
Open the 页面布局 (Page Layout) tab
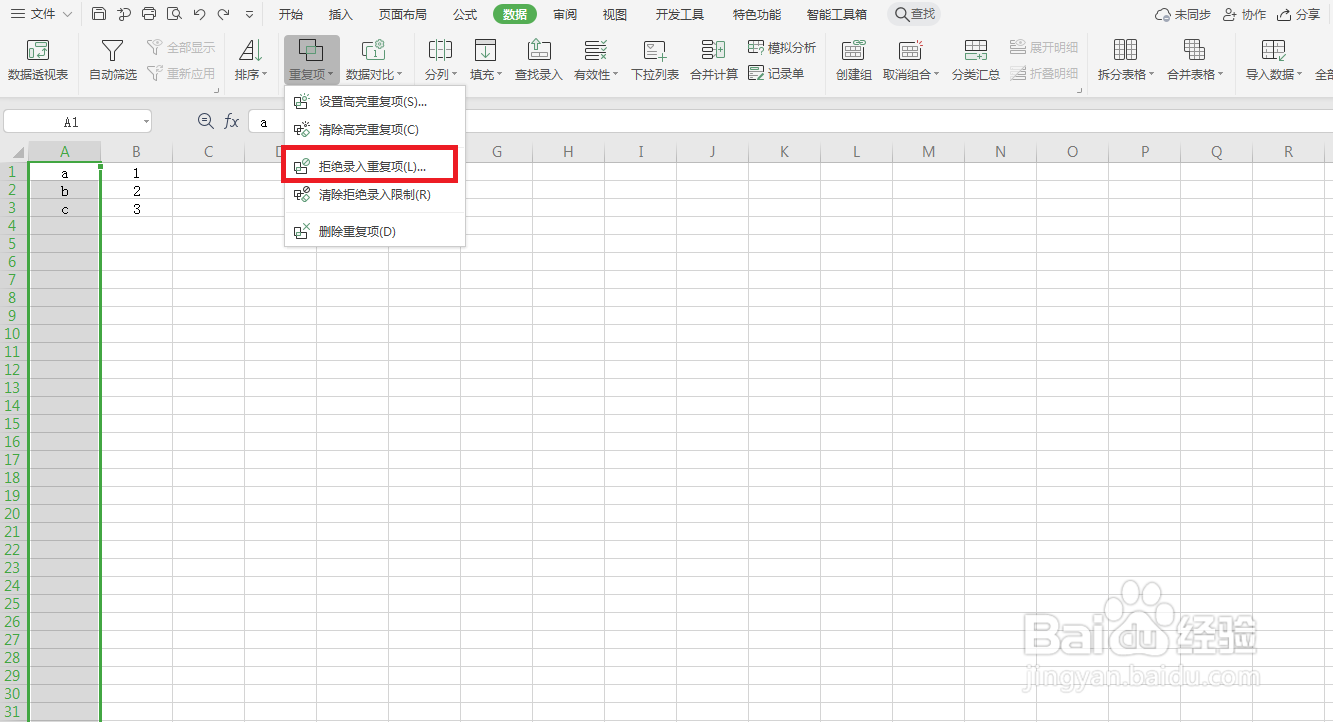tap(403, 15)
